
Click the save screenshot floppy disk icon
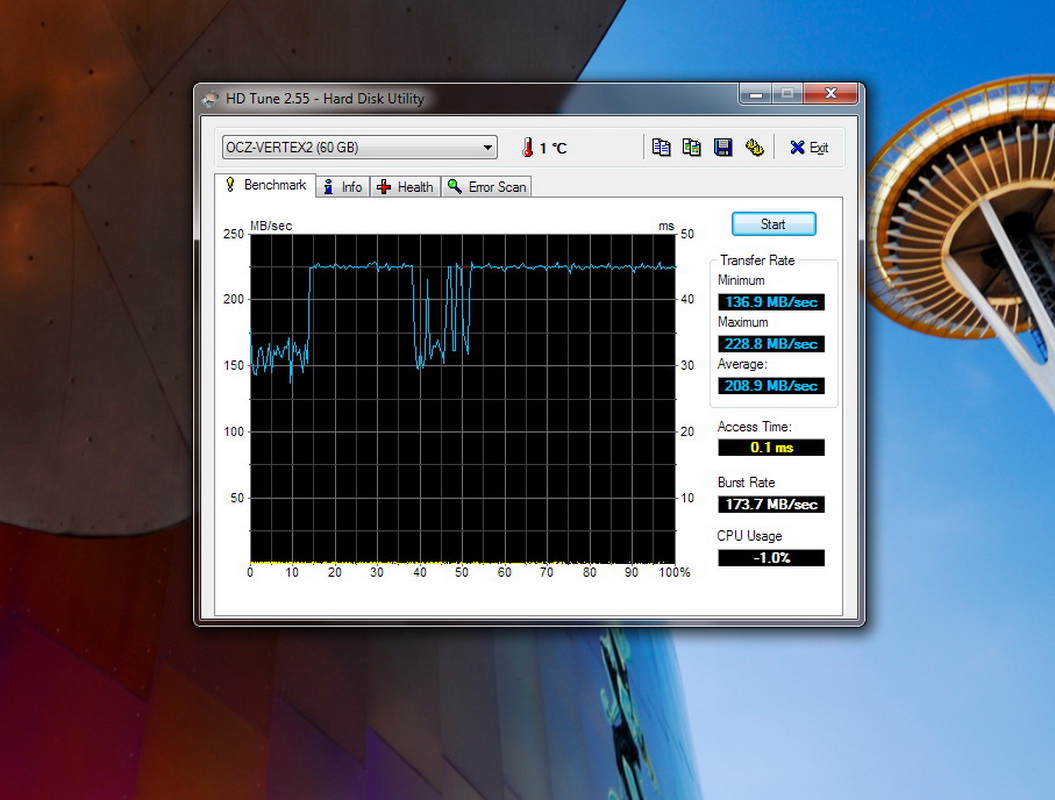coord(723,147)
